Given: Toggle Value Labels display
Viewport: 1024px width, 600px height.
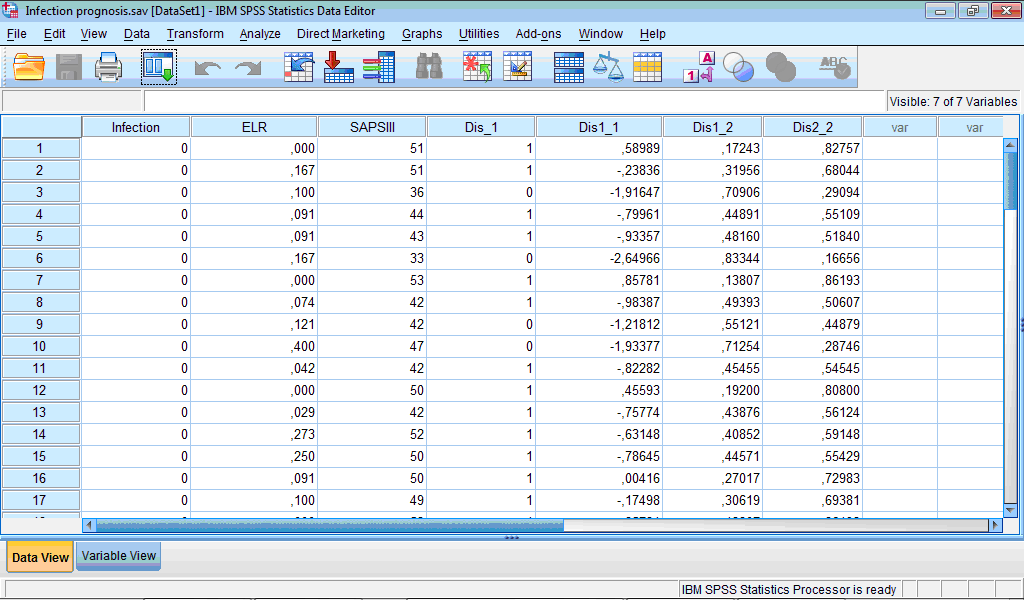Looking at the screenshot, I should coord(697,67).
